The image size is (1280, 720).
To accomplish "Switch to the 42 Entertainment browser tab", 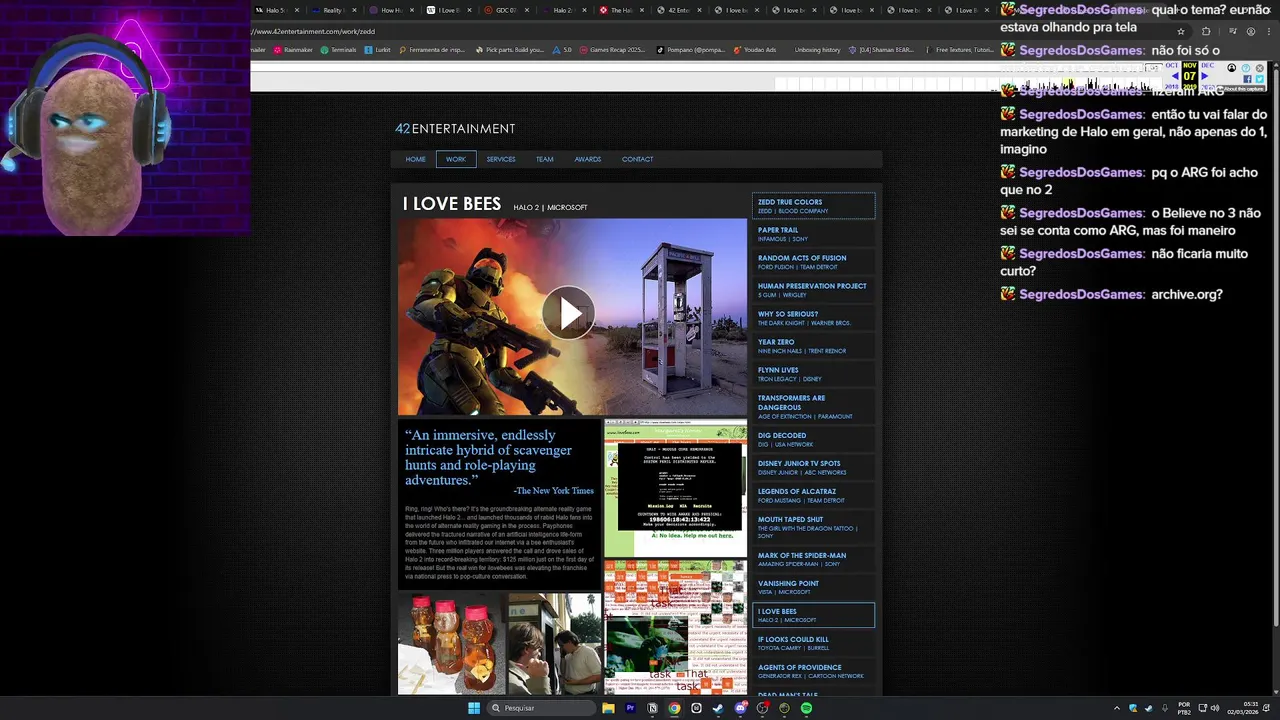I will tap(680, 10).
